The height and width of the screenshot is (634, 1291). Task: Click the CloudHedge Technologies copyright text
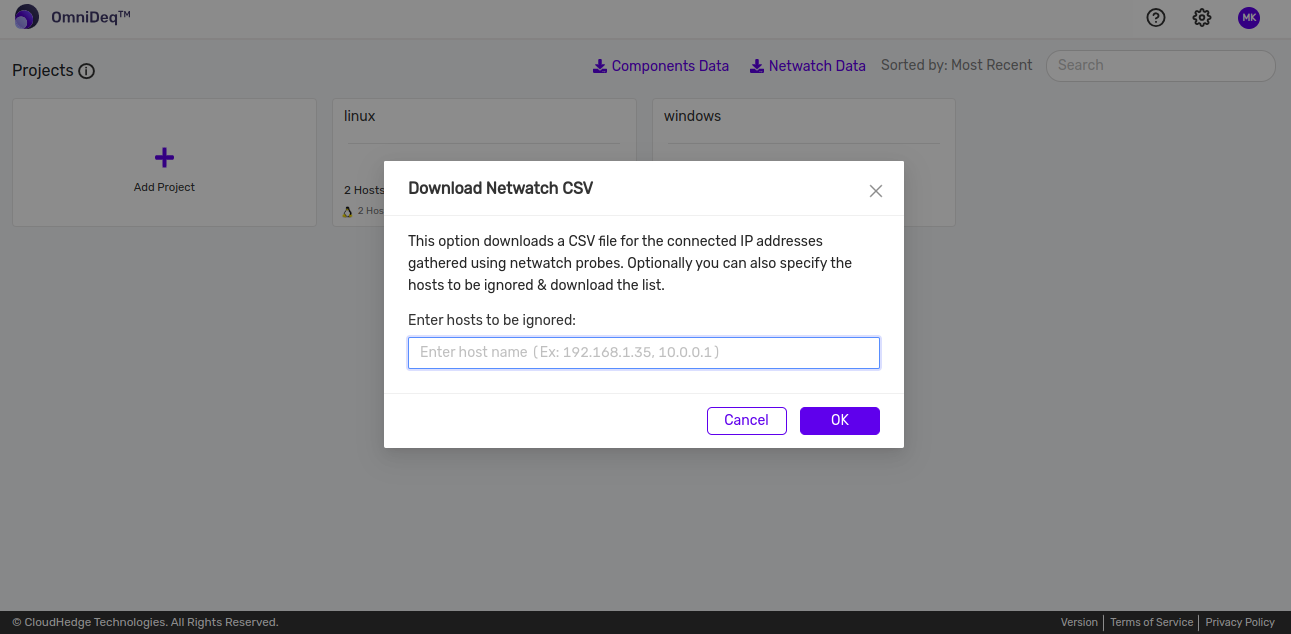click(145, 622)
